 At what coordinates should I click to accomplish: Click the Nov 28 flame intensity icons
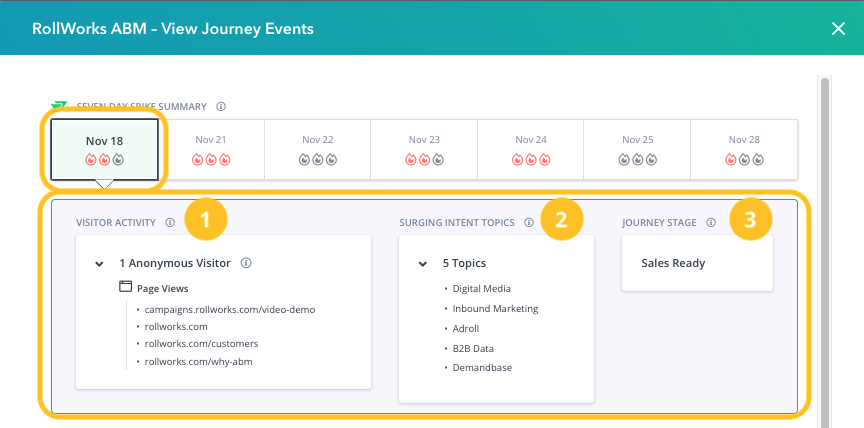[x=744, y=160]
